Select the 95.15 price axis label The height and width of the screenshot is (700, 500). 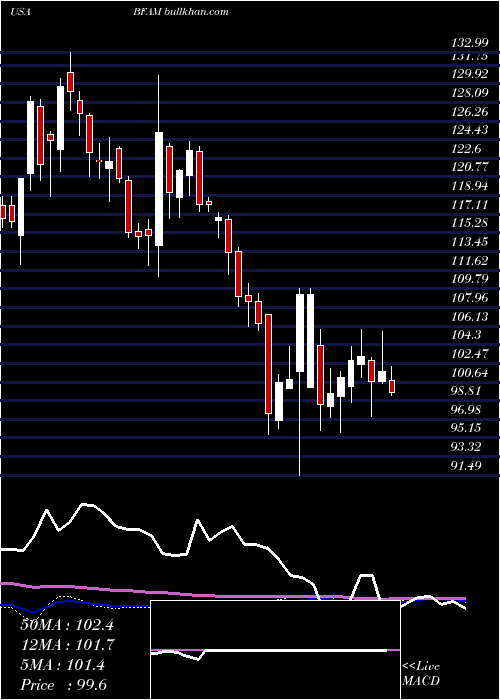tap(467, 429)
